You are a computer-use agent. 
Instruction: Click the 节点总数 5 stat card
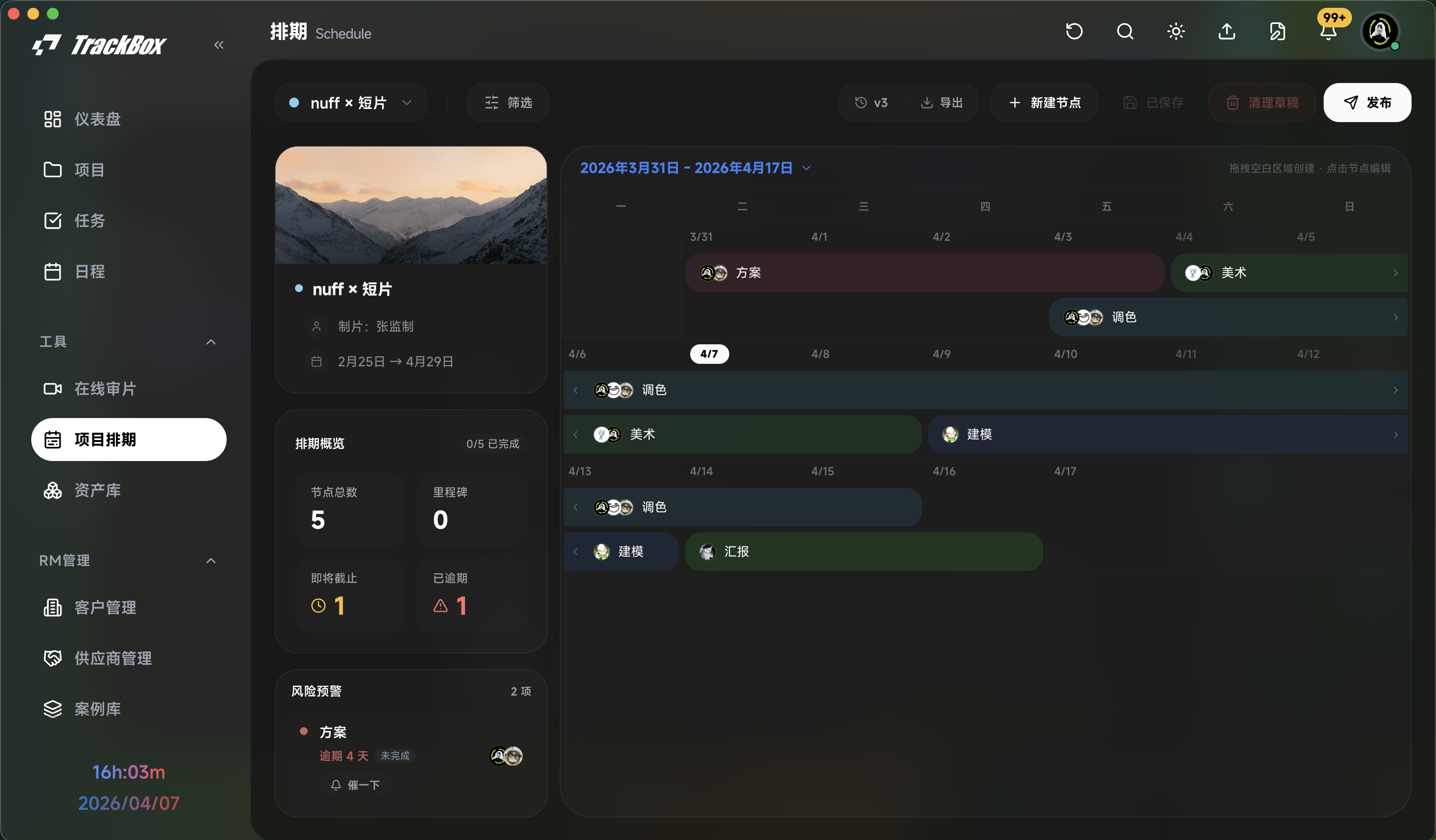[350, 510]
